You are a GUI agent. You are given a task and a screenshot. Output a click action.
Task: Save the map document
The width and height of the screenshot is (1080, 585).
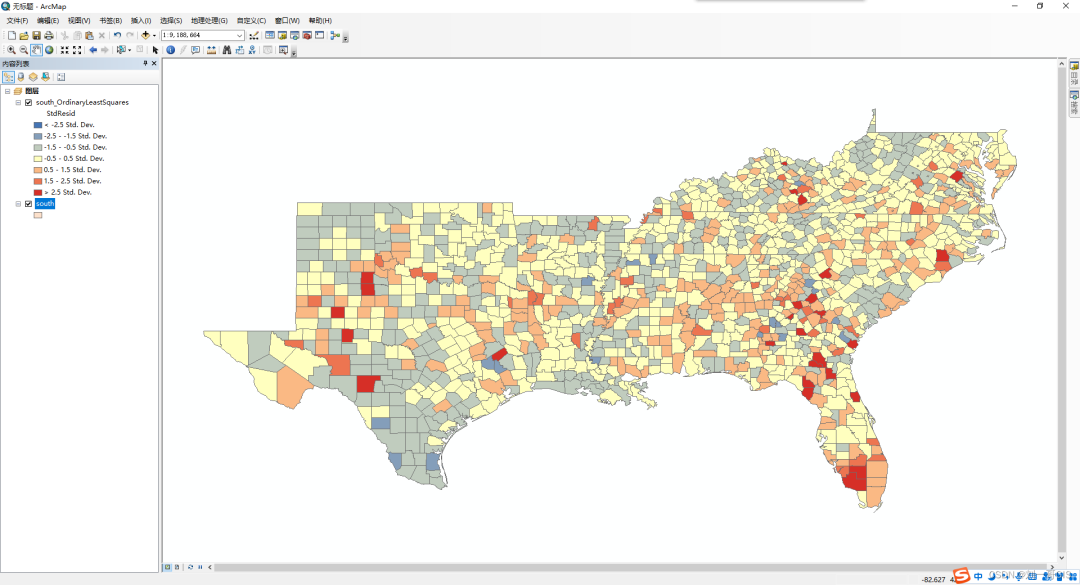(x=37, y=35)
